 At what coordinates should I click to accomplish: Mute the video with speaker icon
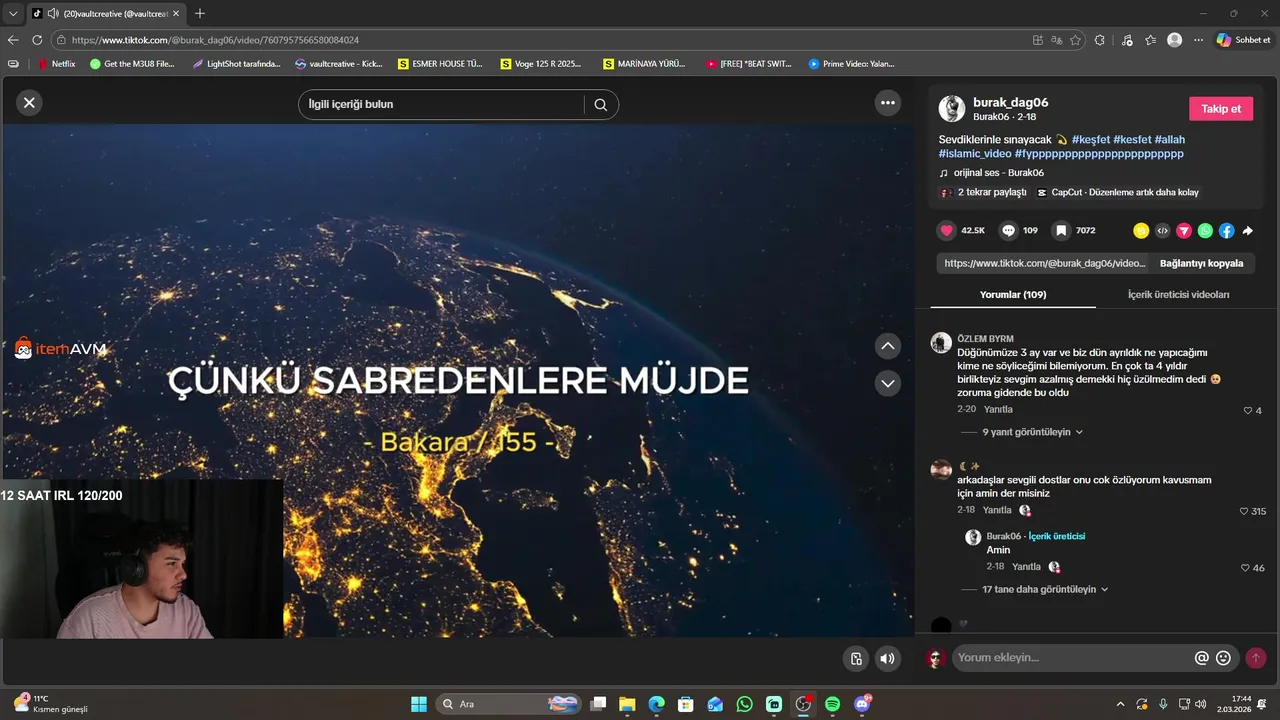coord(887,658)
